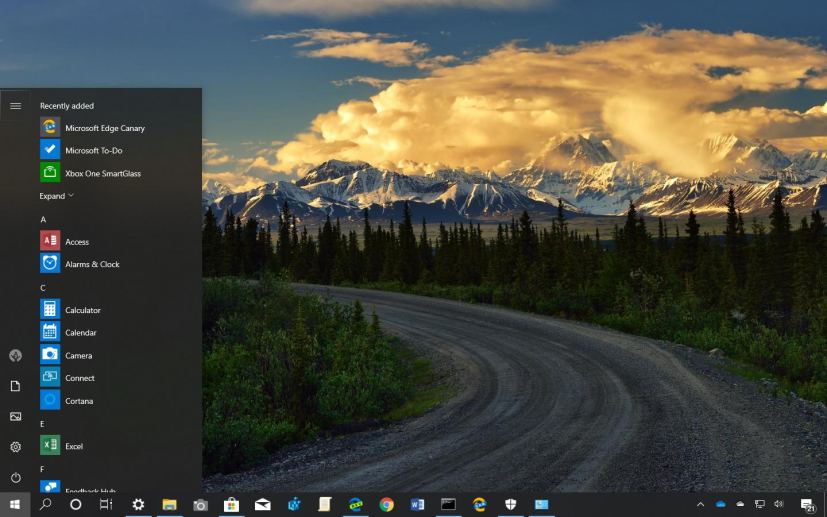
Task: Show hidden system tray icons chevron
Action: [x=700, y=504]
